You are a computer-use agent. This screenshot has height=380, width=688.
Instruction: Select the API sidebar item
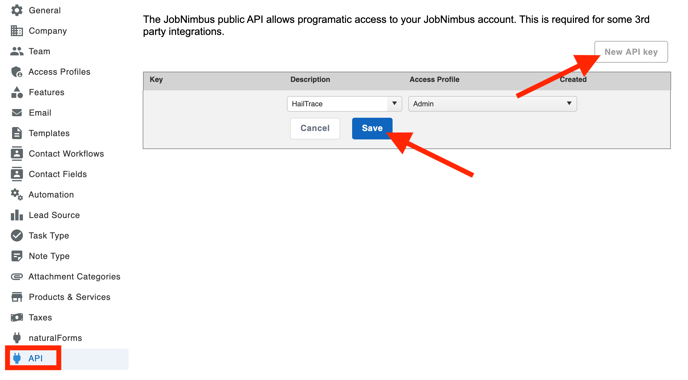click(x=67, y=358)
